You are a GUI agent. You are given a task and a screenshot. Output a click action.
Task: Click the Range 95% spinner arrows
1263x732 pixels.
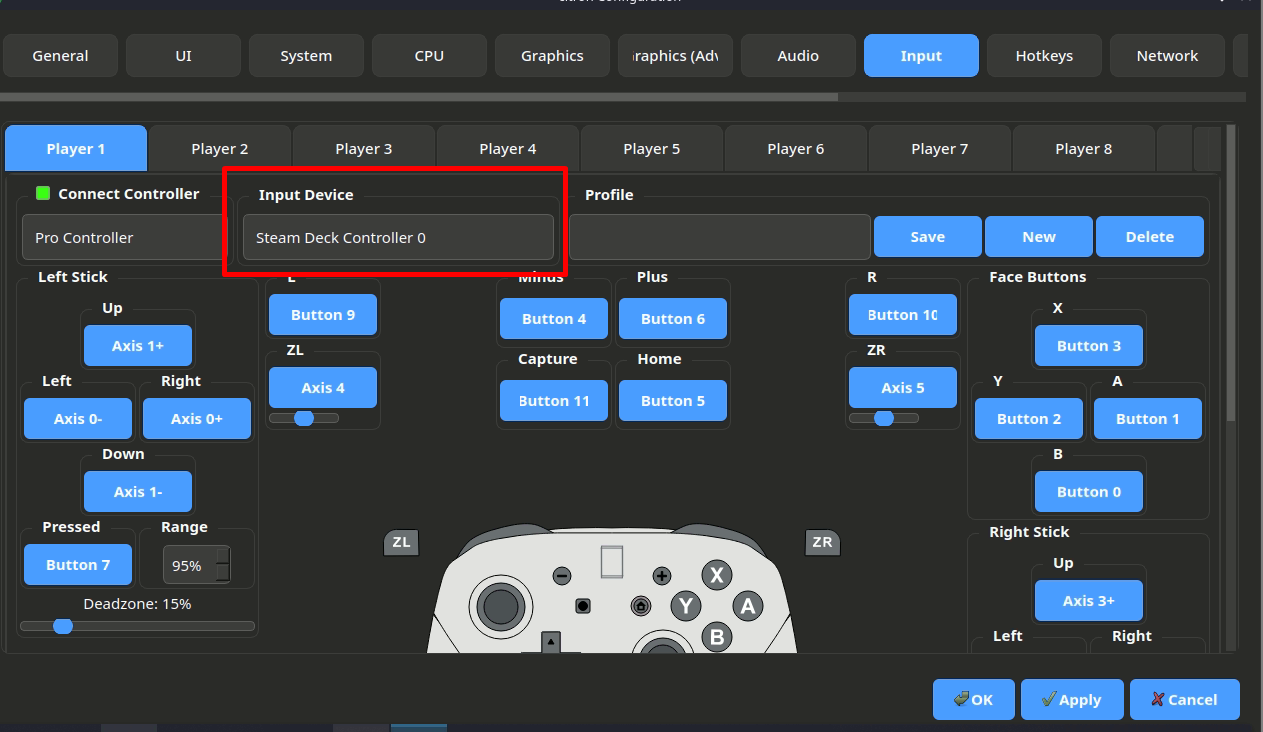click(222, 565)
